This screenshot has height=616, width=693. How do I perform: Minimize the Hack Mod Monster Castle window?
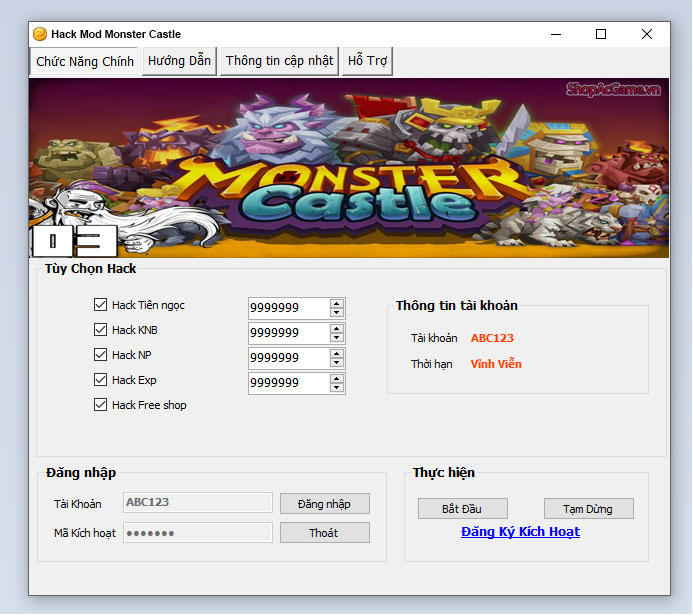tap(556, 34)
